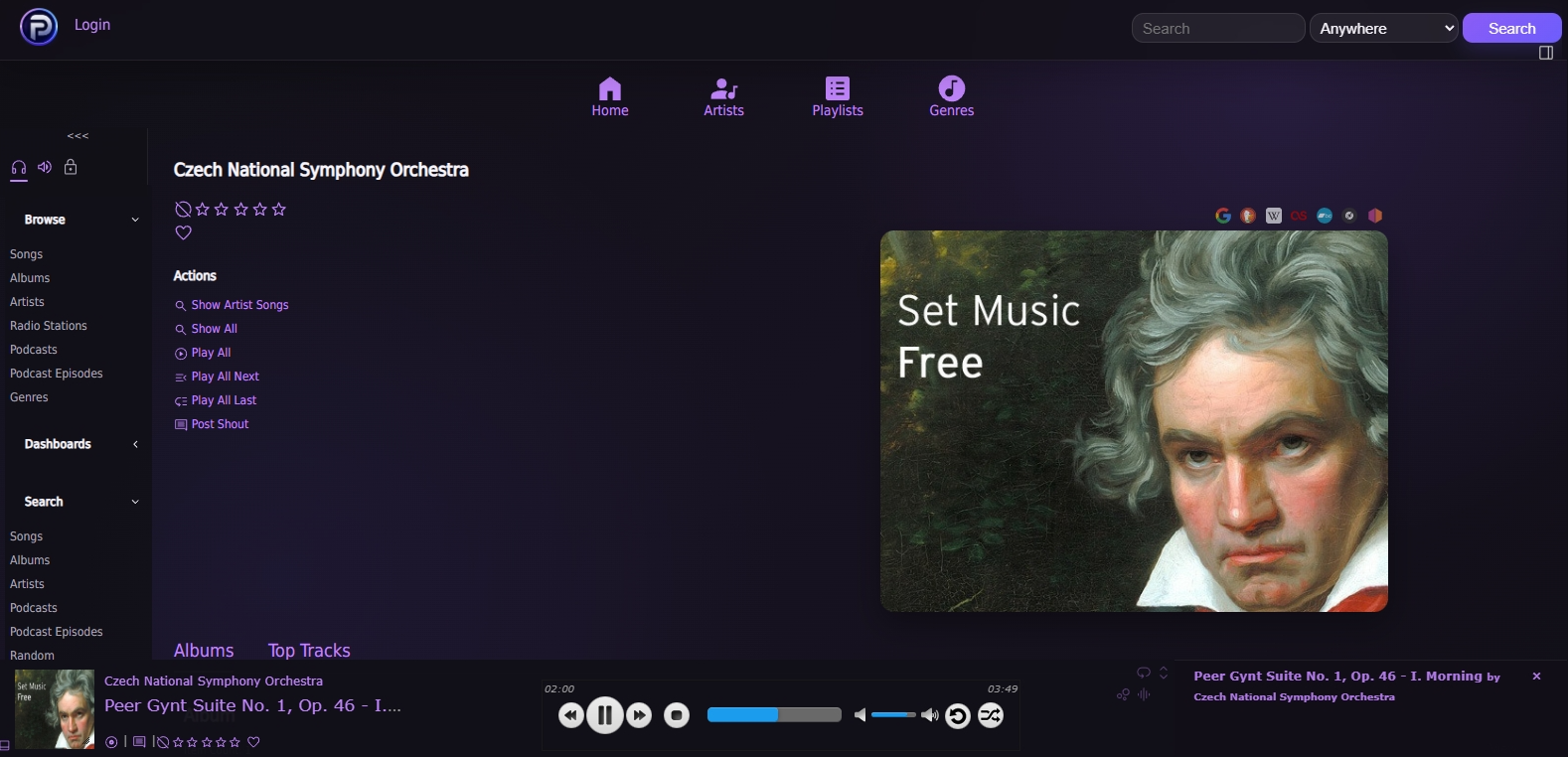The height and width of the screenshot is (757, 1568).
Task: Switch to the Top Tracks tab
Action: pos(309,650)
